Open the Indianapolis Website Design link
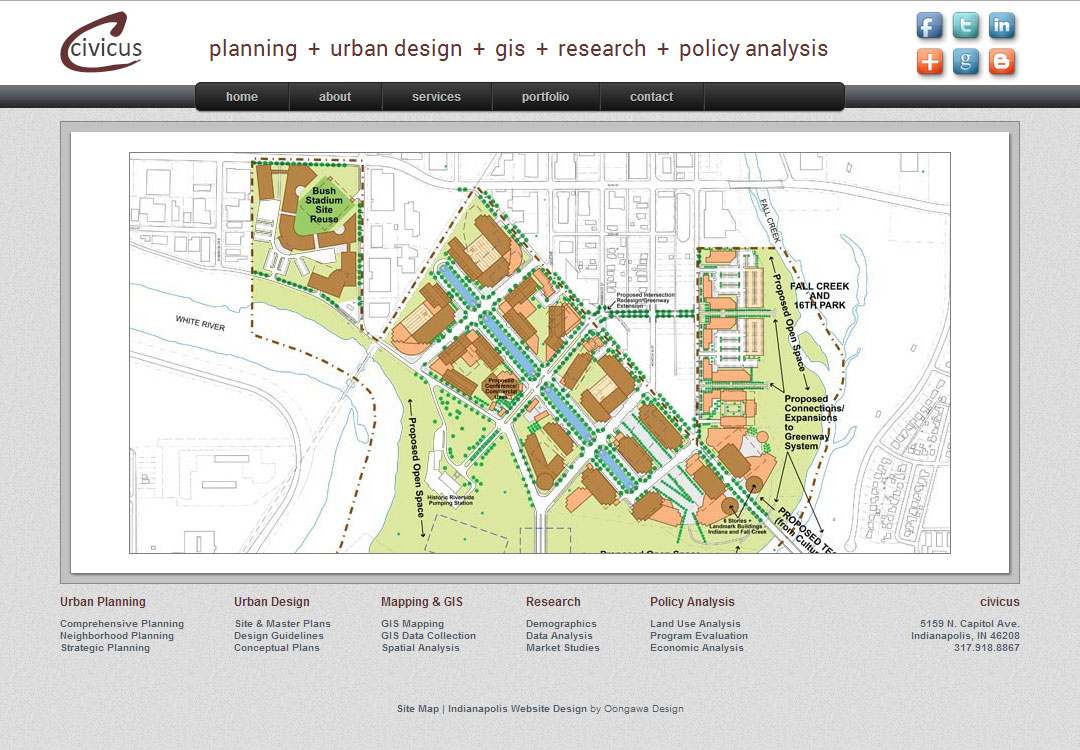This screenshot has height=750, width=1080. [x=517, y=709]
